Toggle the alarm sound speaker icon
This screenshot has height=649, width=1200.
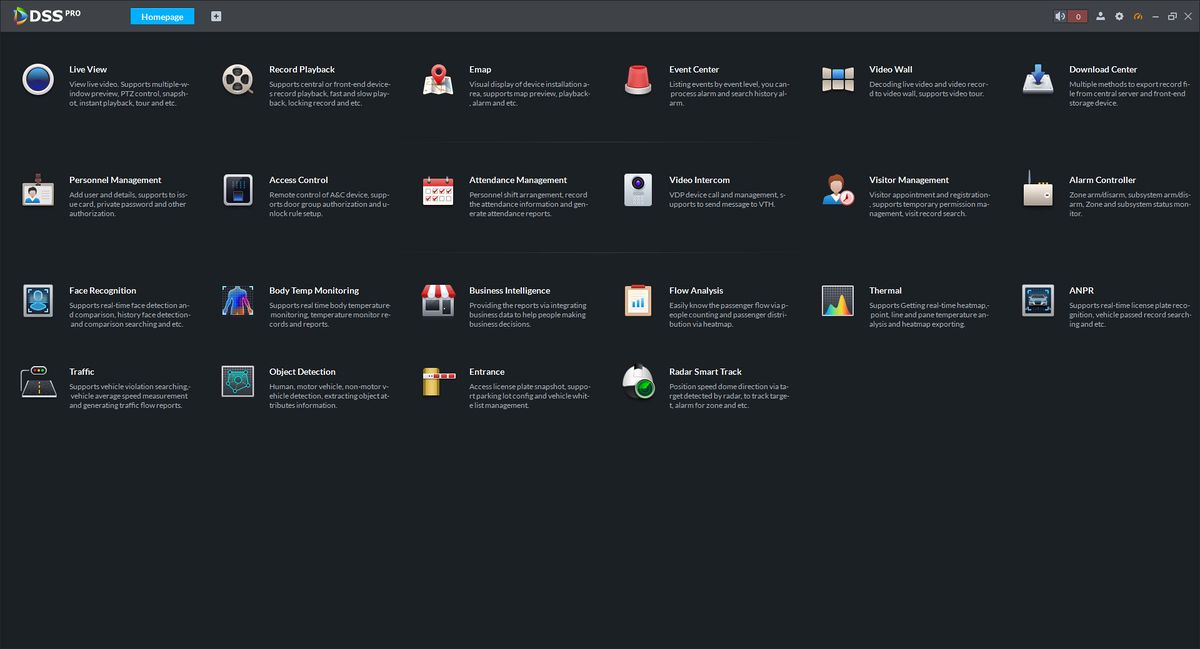coord(1060,16)
